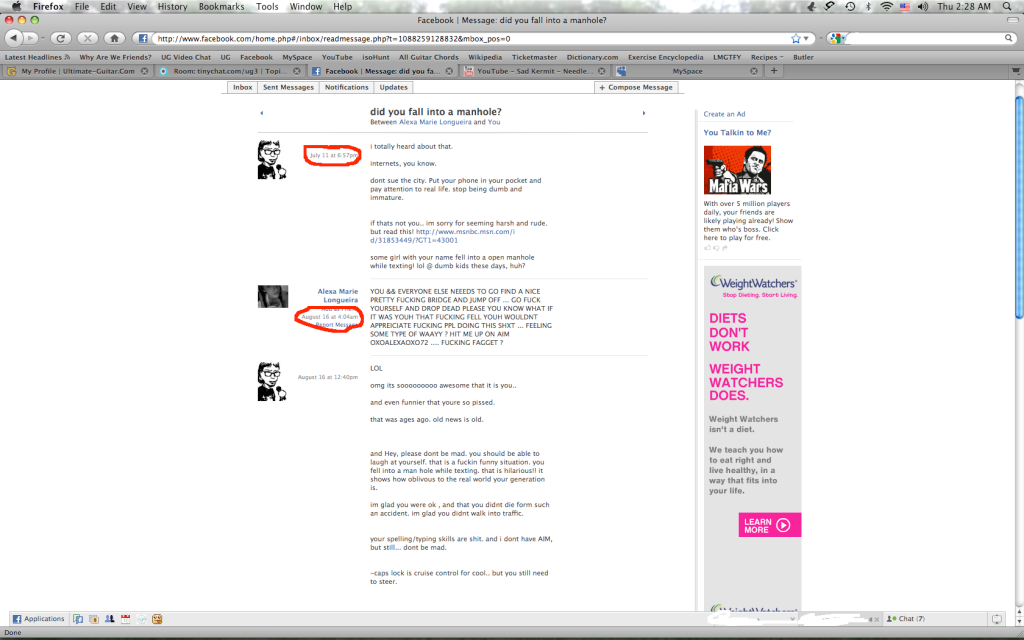Open the History menu
Image resolution: width=1024 pixels, height=640 pixels.
click(x=172, y=7)
